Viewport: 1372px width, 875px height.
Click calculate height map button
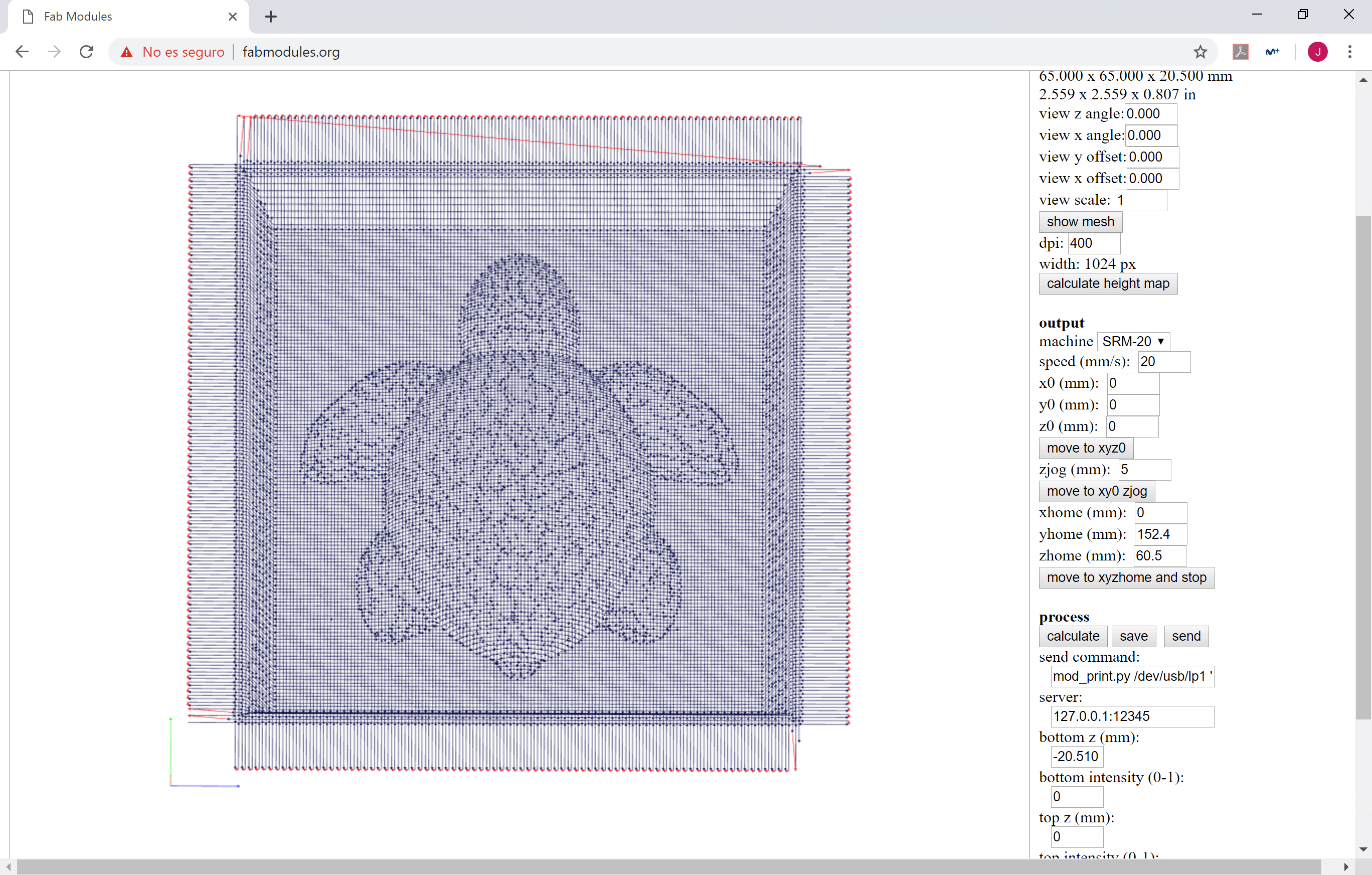(1107, 283)
